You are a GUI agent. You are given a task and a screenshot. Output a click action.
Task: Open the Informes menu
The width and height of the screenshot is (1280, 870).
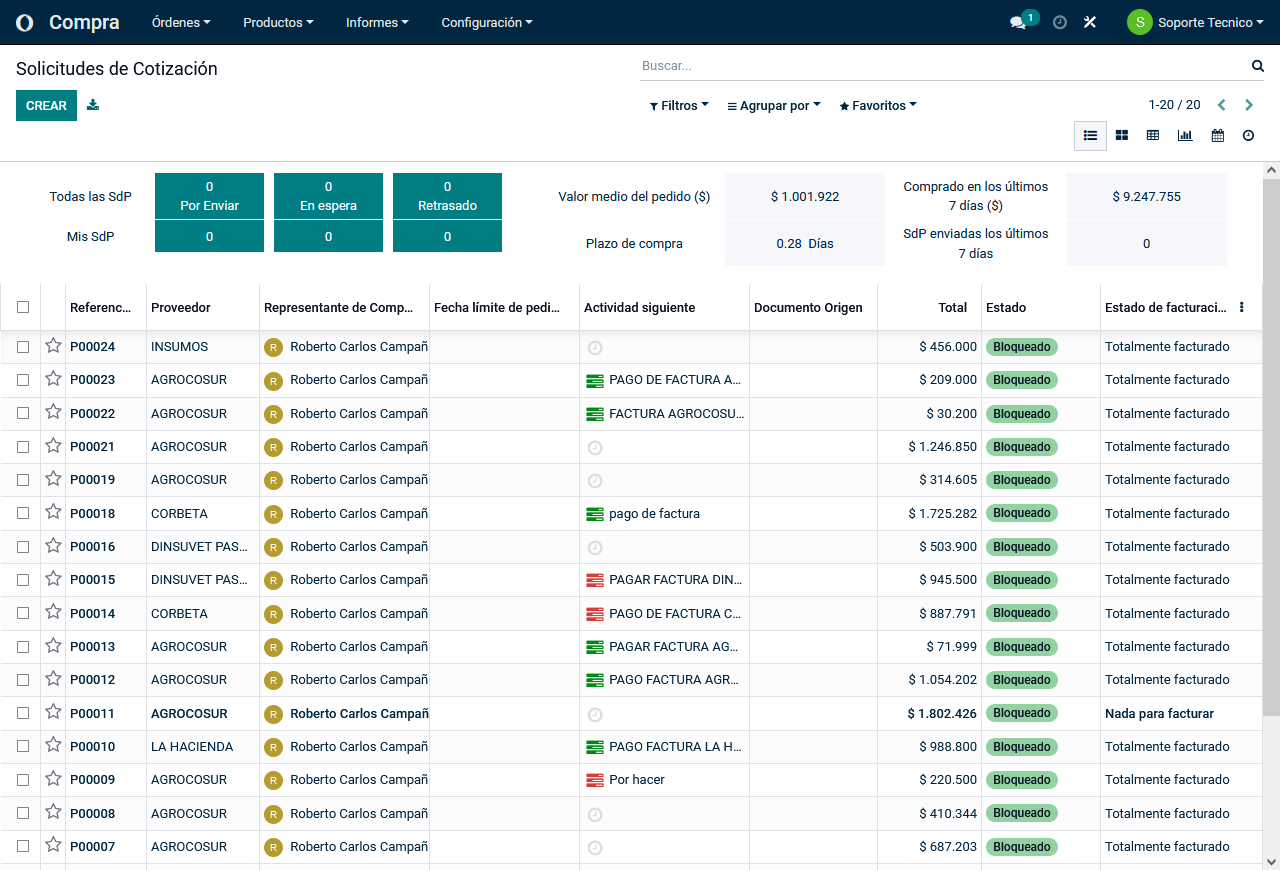377,22
